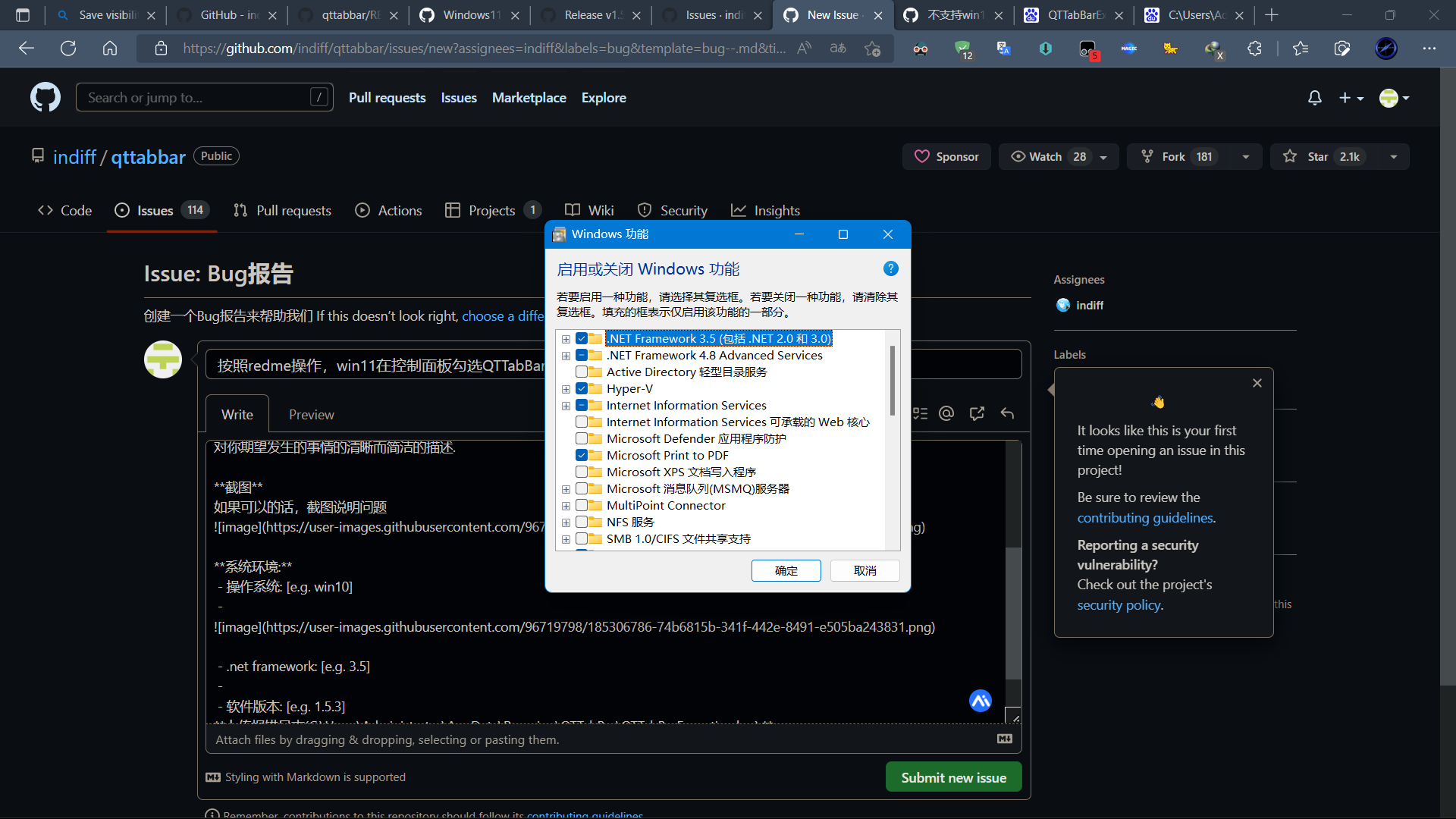Insert a task list using the toolbar icon
Screen dimensions: 1456x819
(x=920, y=413)
